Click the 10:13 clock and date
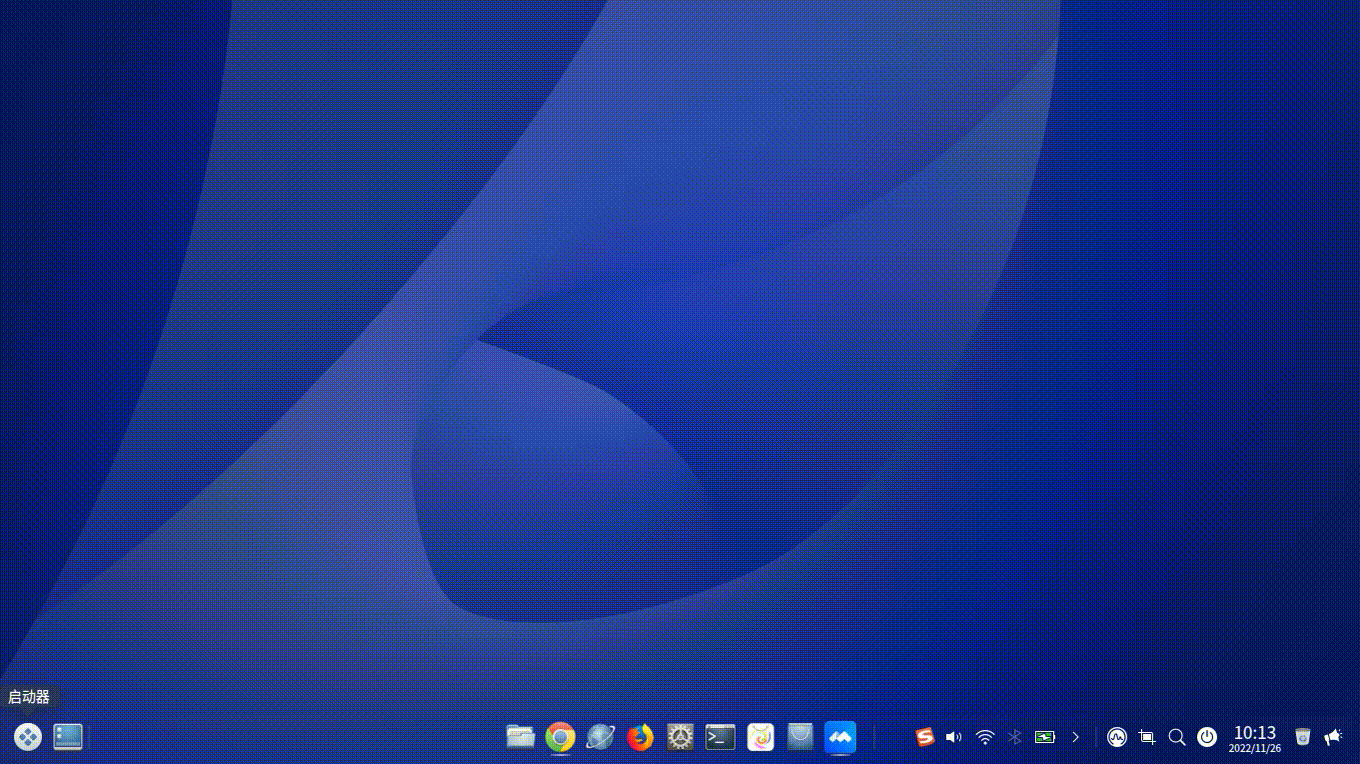1360x764 pixels. coord(1254,738)
